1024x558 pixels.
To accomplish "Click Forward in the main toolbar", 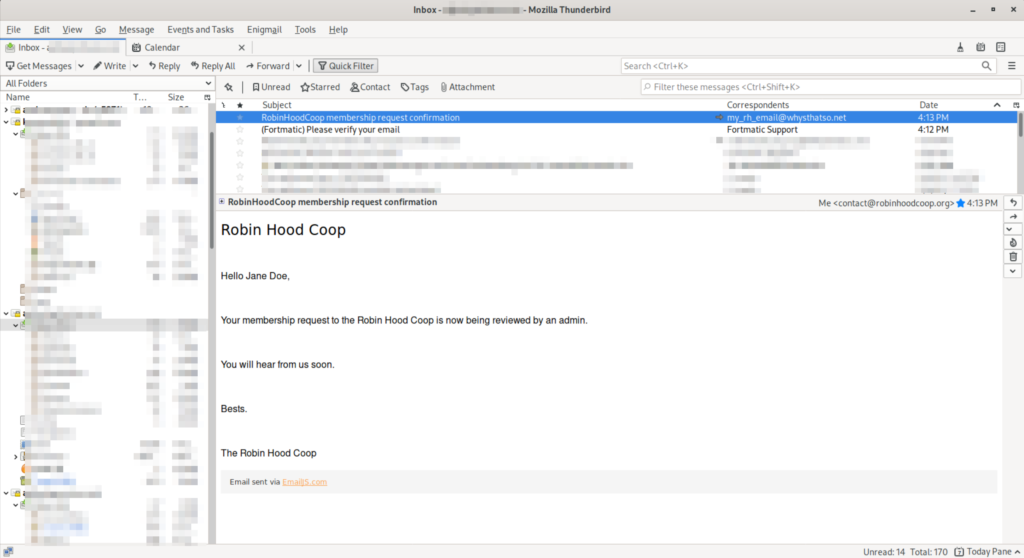I will coord(268,66).
